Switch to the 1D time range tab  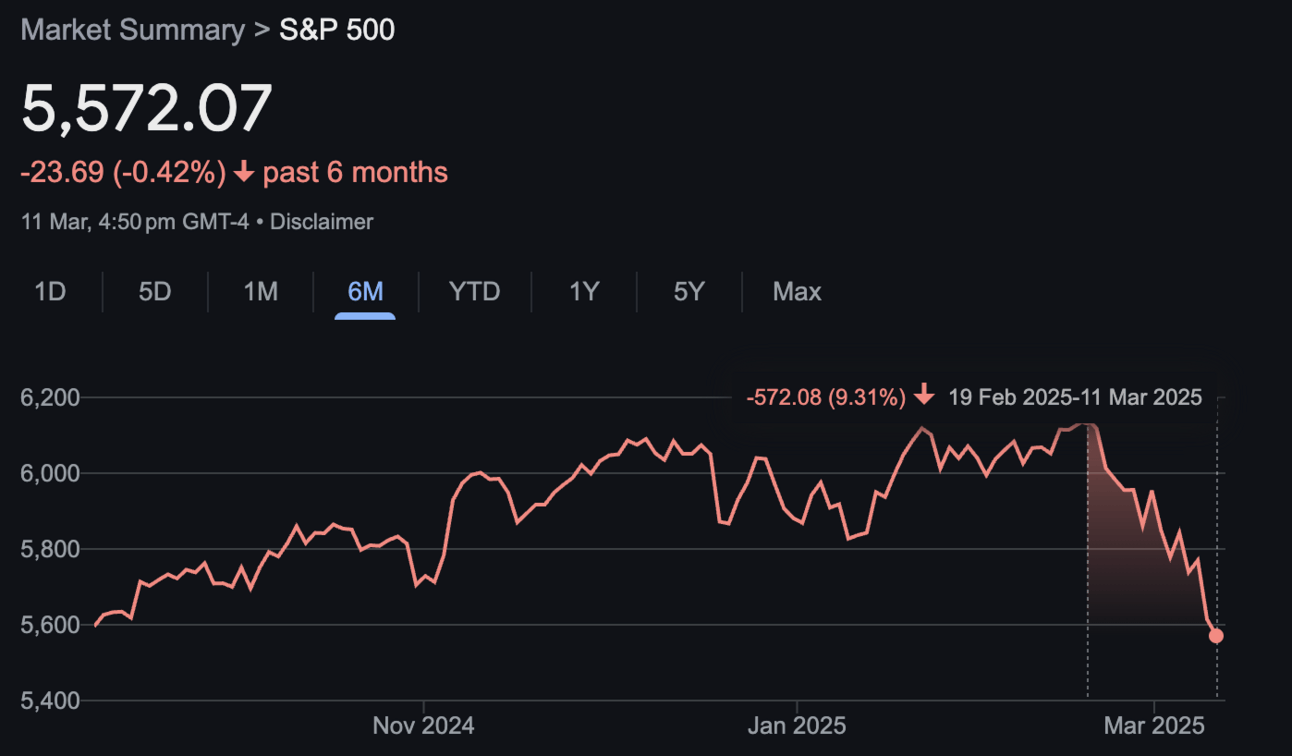(50, 292)
